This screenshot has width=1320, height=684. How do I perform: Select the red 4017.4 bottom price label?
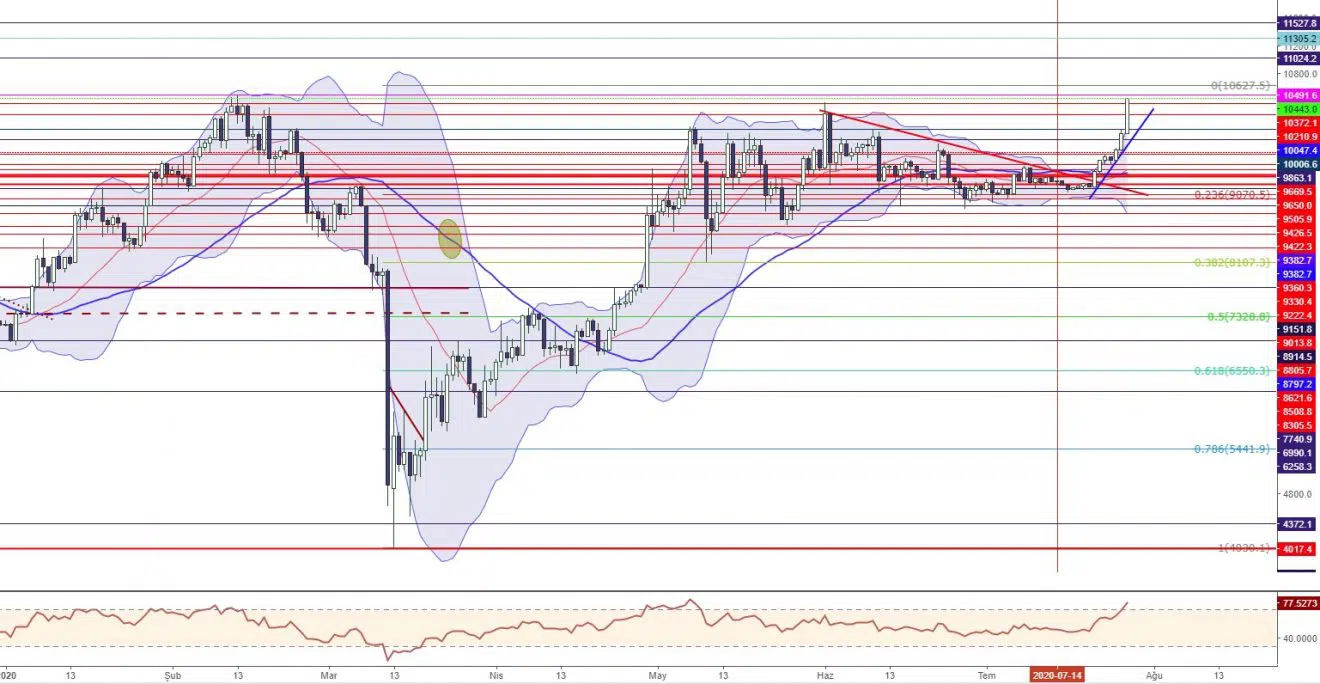click(1298, 549)
